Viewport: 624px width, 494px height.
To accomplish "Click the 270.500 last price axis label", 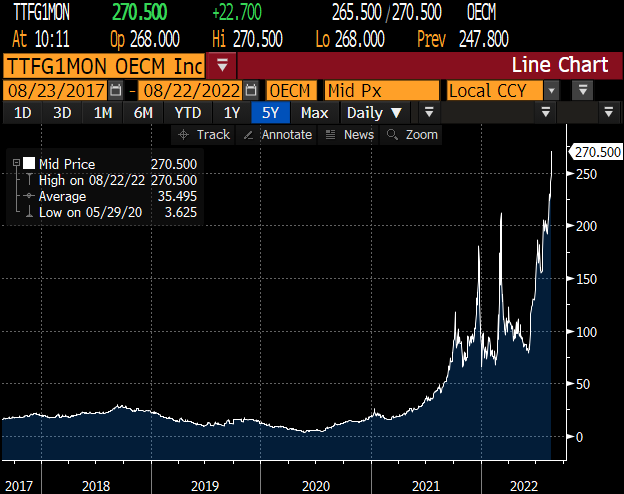I will click(596, 152).
